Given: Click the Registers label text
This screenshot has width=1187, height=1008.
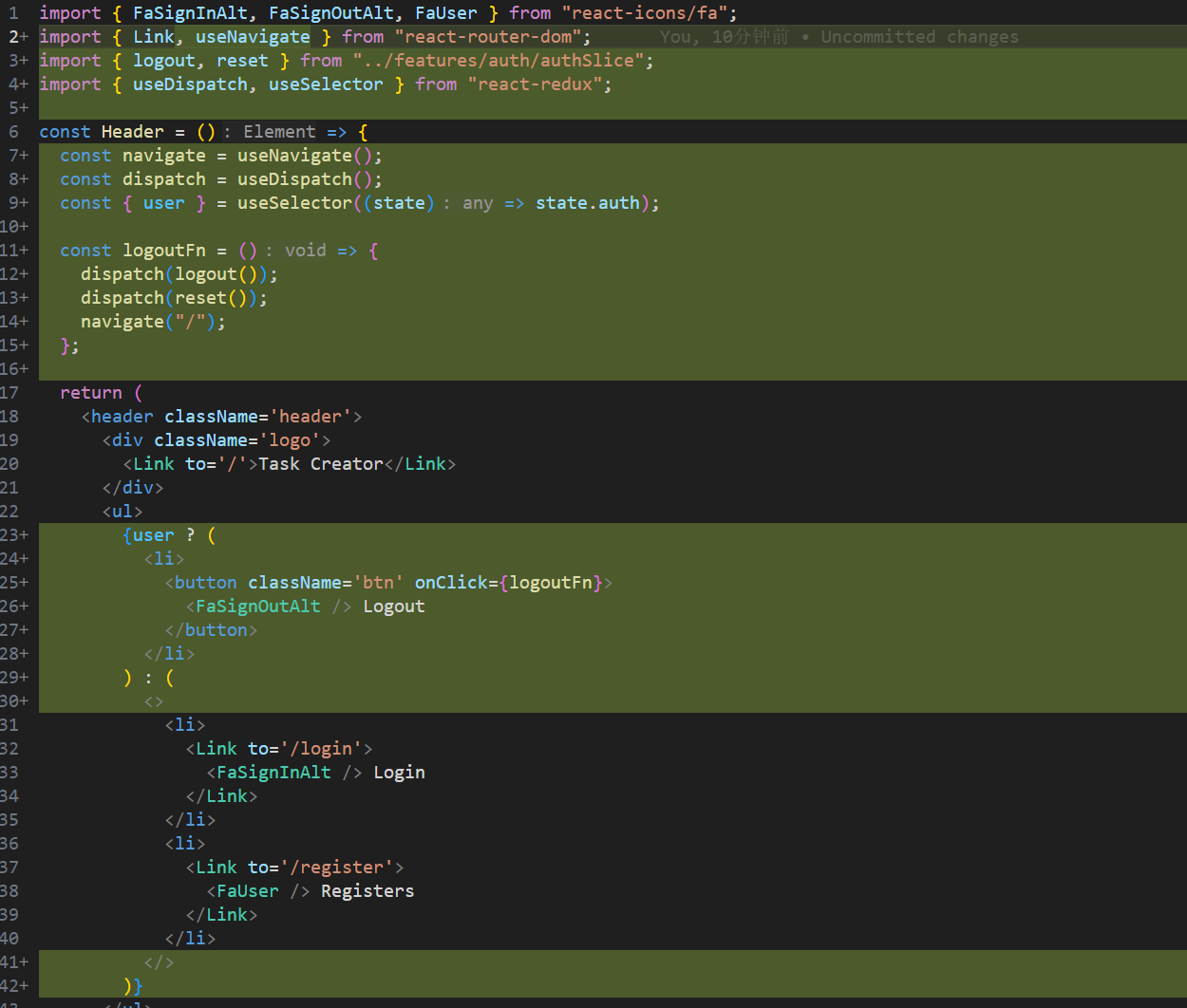Looking at the screenshot, I should (x=367, y=891).
